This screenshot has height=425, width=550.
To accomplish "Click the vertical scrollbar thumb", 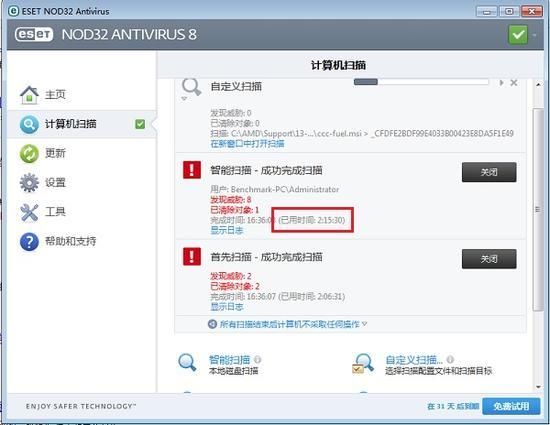I will [x=538, y=209].
